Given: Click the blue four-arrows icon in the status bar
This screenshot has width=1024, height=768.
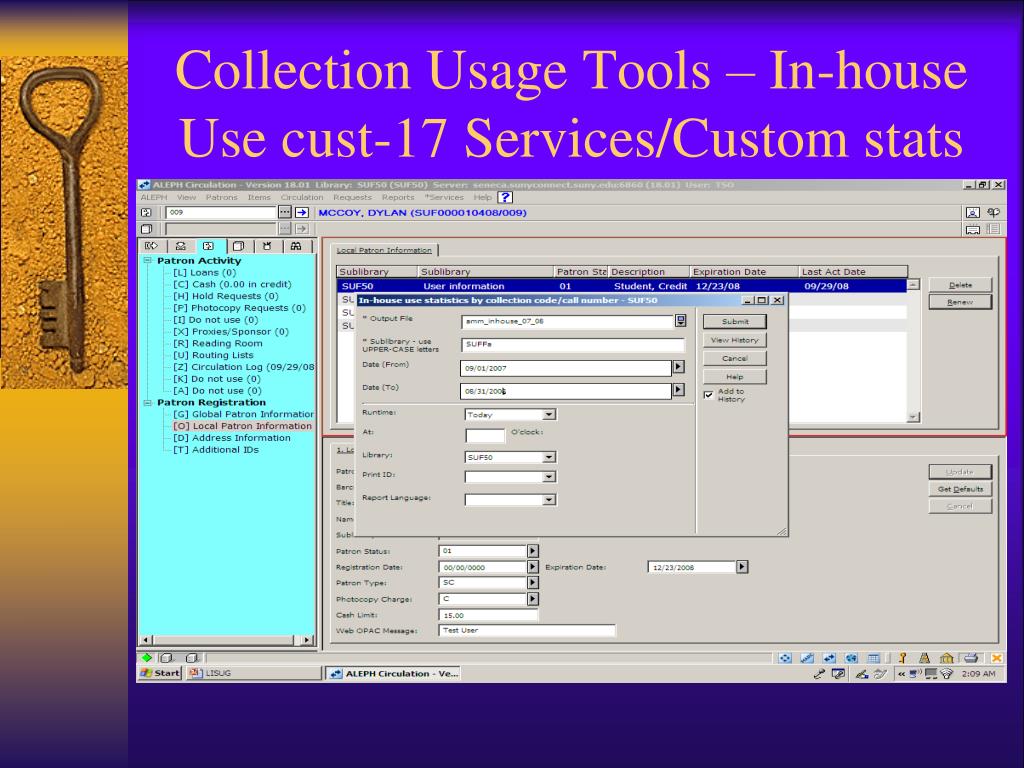Looking at the screenshot, I should pos(785,658).
